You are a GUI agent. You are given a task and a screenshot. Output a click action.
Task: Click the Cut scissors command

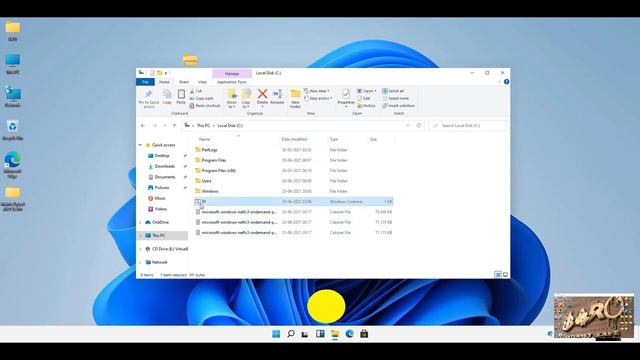pyautogui.click(x=196, y=91)
